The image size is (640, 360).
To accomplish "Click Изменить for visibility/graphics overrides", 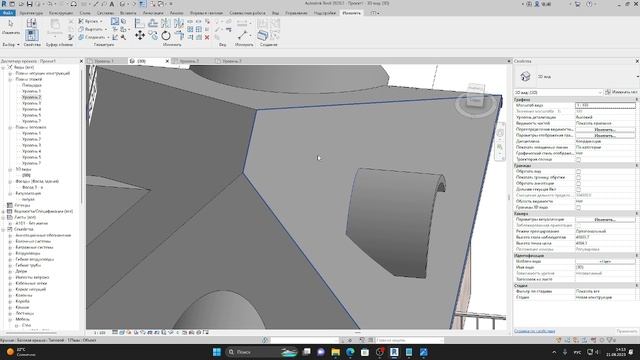I will pos(605,129).
